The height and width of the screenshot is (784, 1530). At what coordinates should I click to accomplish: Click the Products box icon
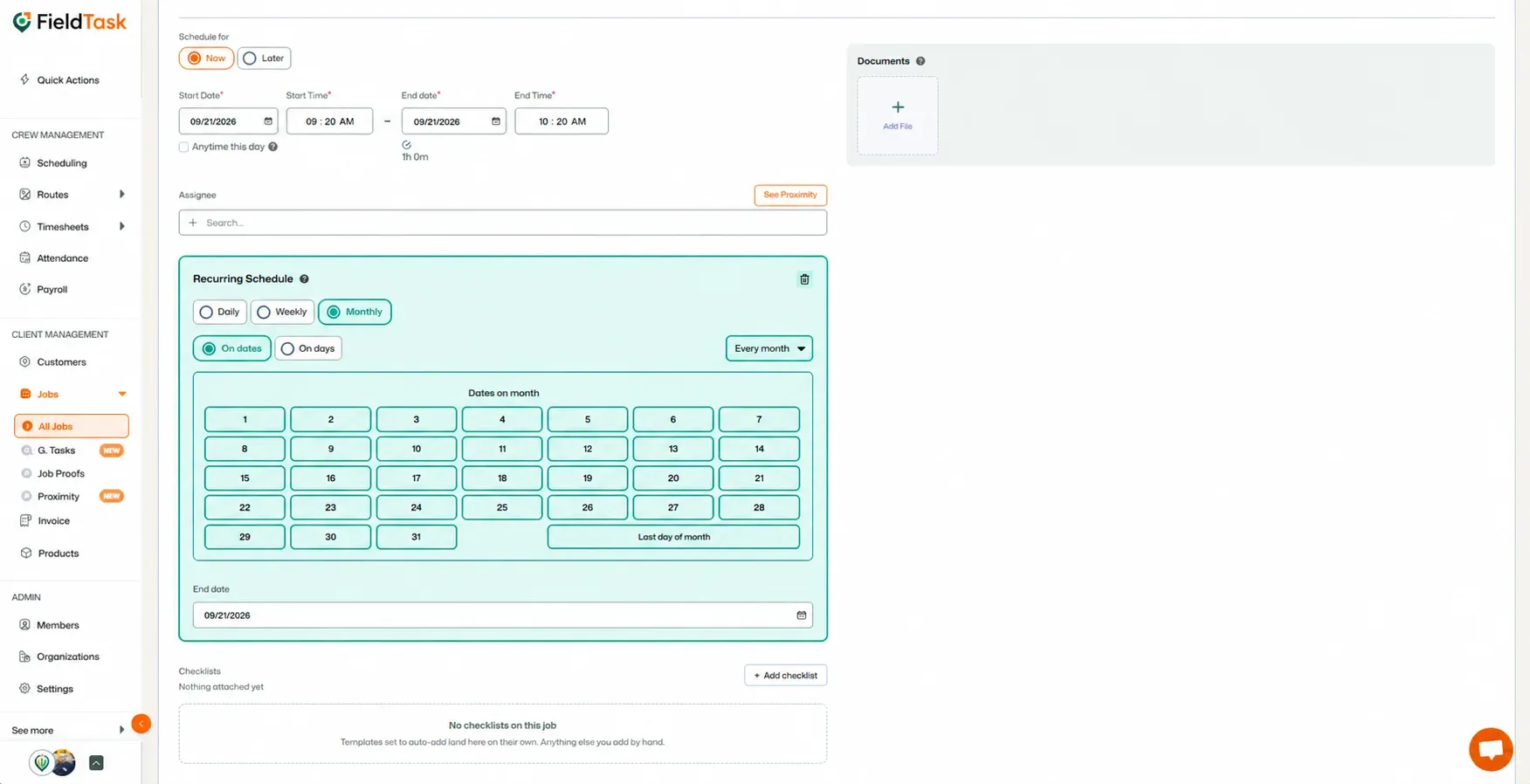(x=25, y=553)
